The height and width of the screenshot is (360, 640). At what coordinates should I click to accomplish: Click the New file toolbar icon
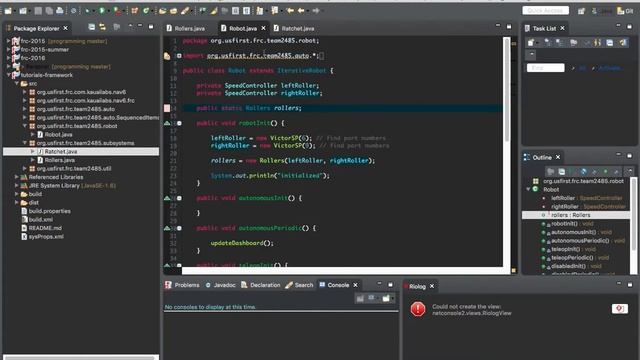tap(8, 11)
